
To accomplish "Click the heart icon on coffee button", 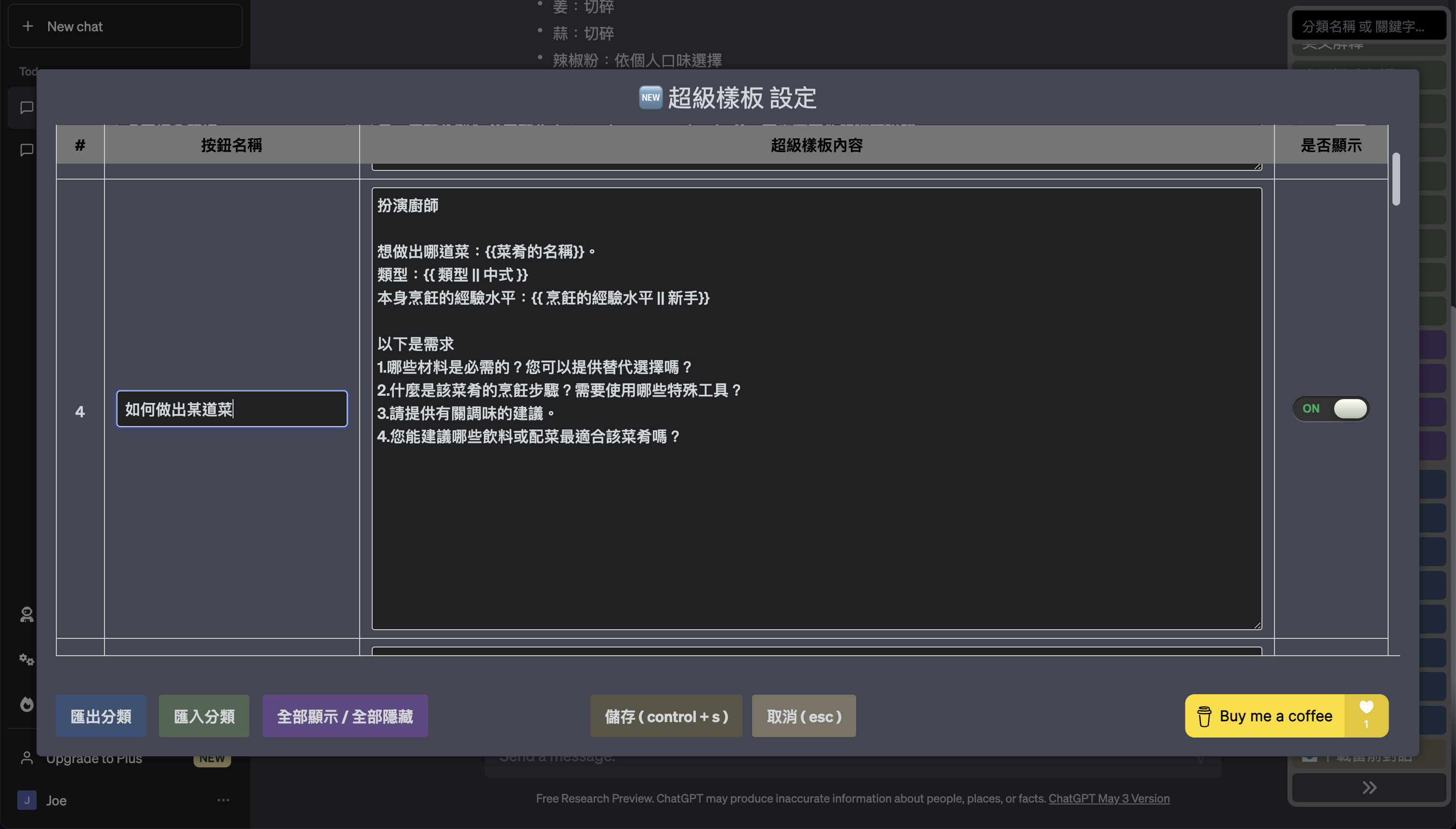I will [x=1366, y=707].
